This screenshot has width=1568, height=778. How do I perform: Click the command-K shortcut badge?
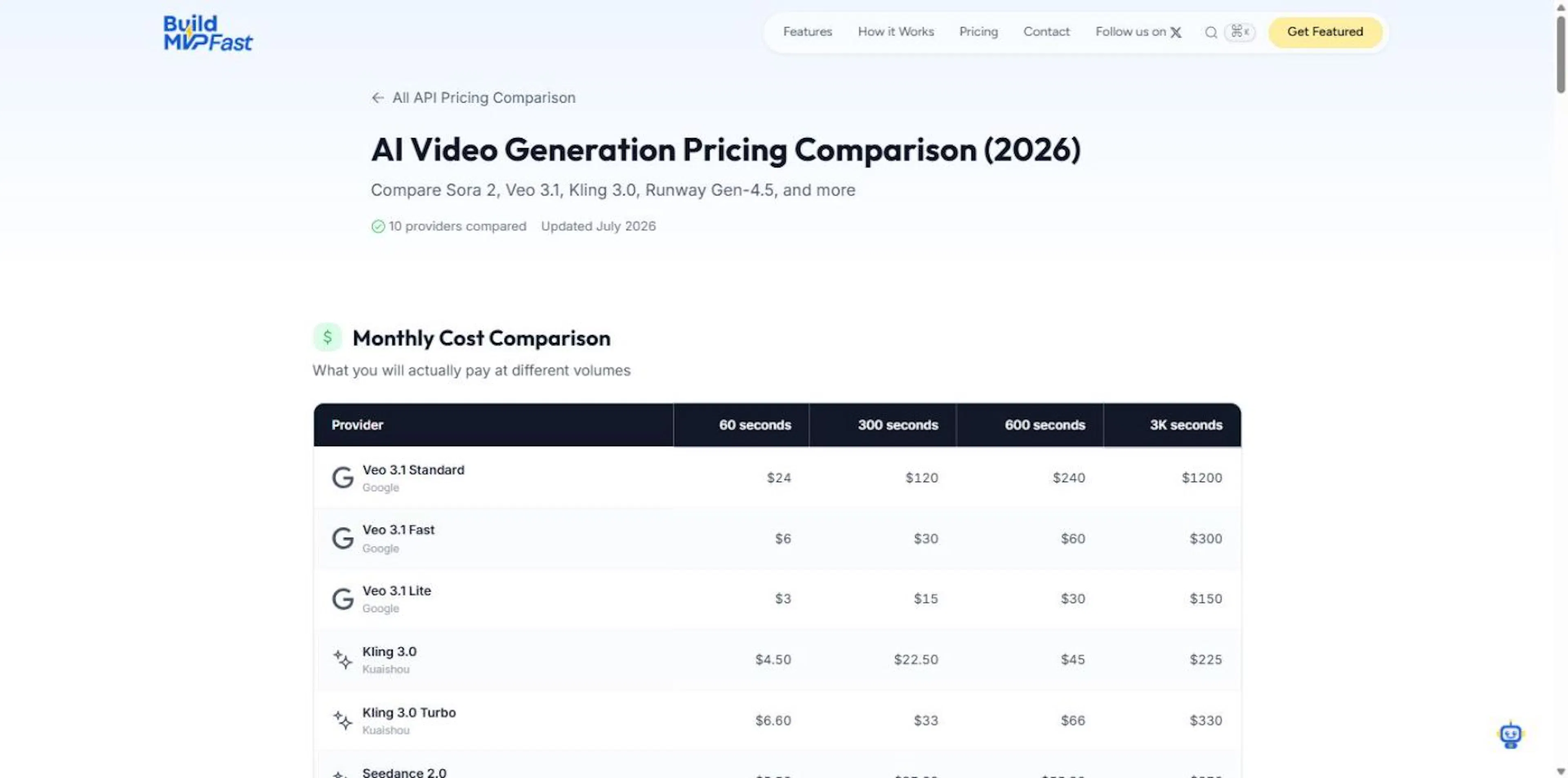[1239, 31]
